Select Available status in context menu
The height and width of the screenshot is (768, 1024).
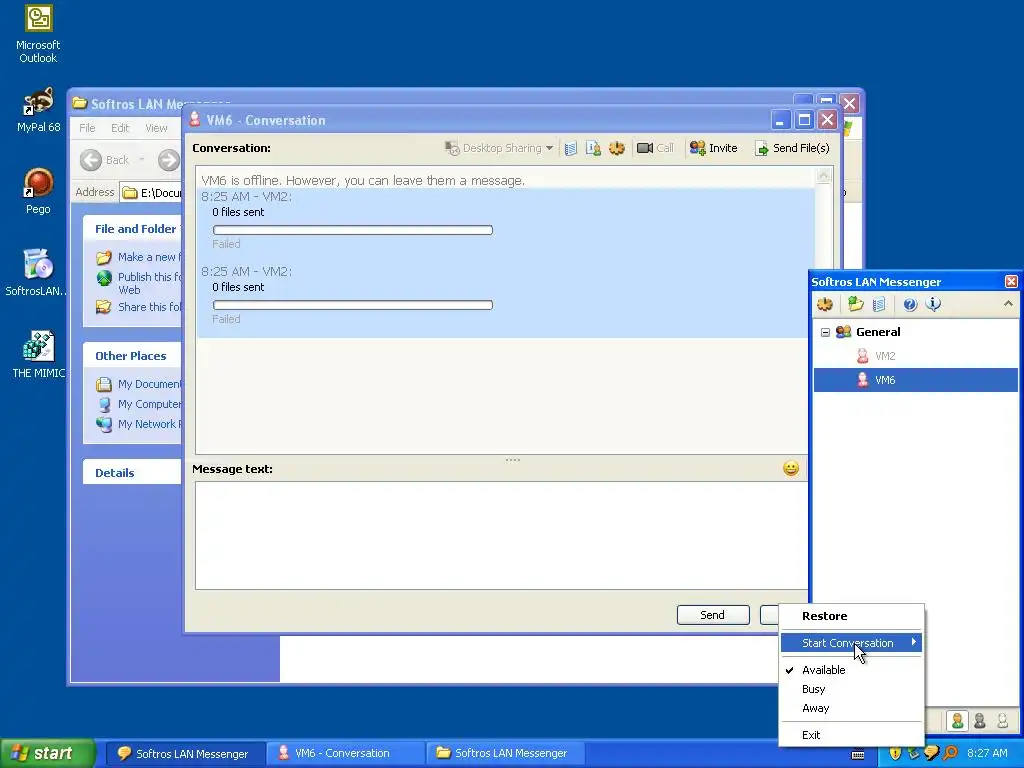tap(852, 670)
